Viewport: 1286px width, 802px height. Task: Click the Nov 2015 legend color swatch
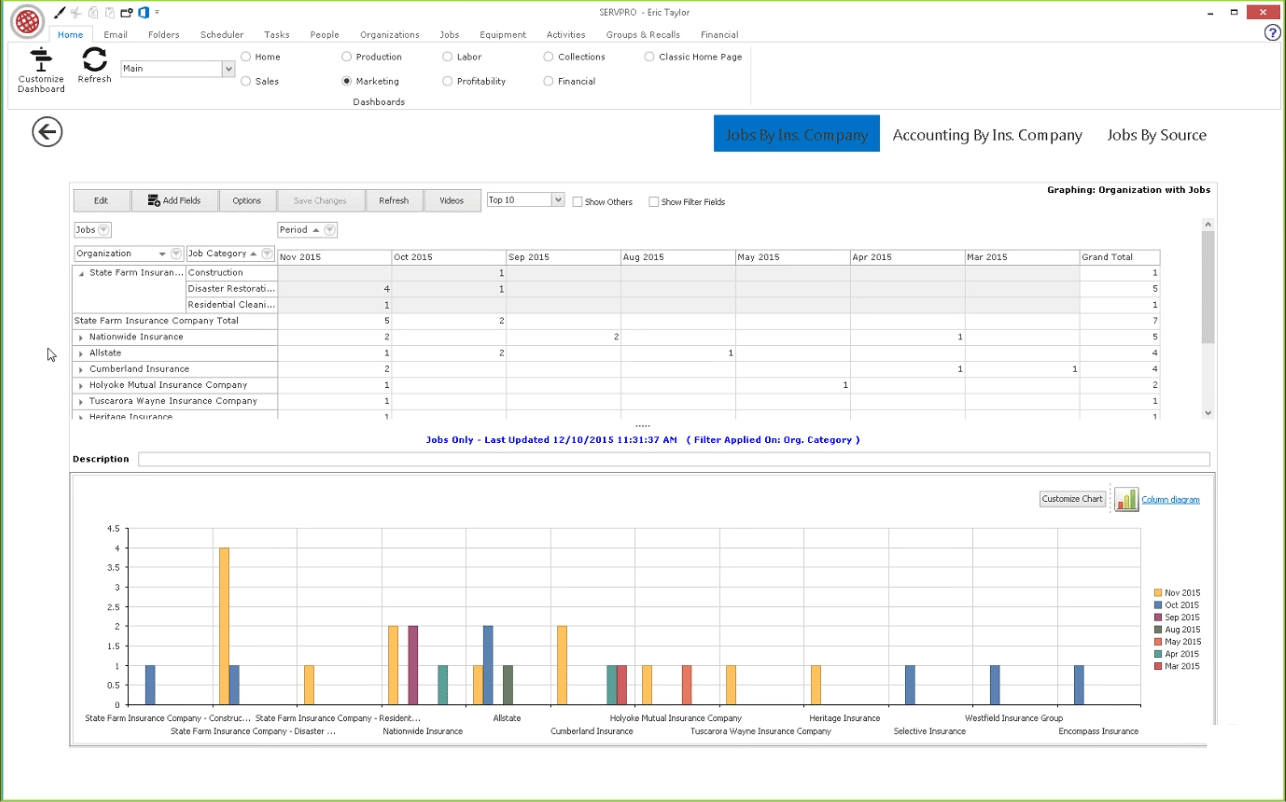(1158, 593)
